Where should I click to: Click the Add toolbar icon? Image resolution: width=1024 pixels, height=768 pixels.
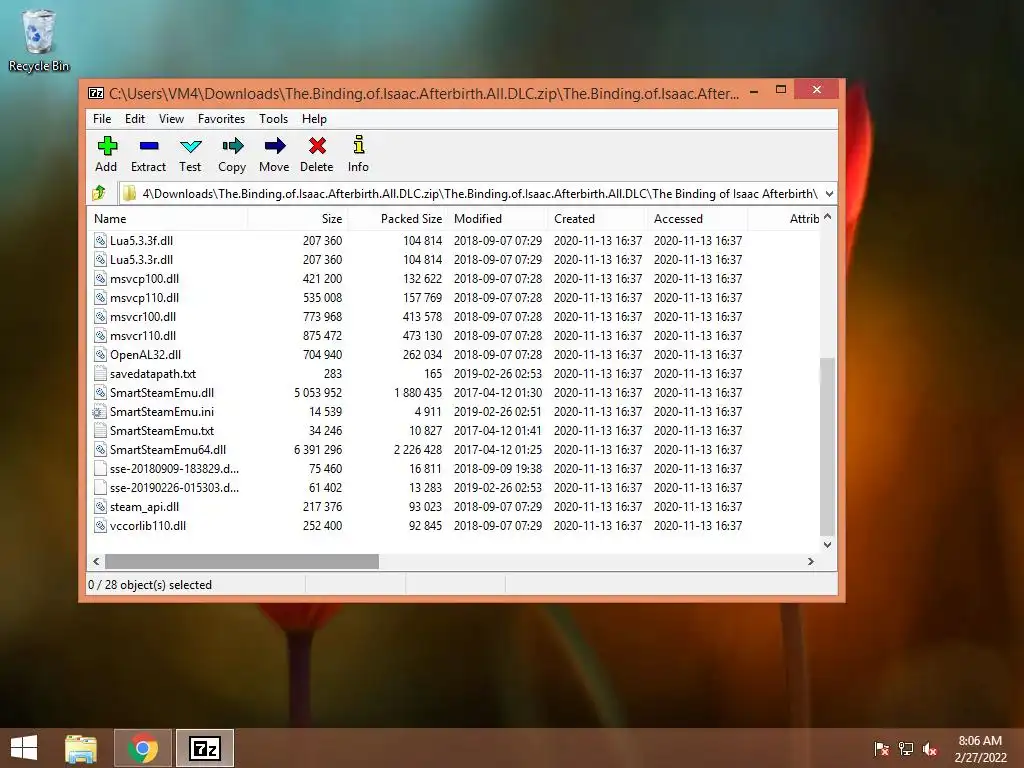click(106, 146)
